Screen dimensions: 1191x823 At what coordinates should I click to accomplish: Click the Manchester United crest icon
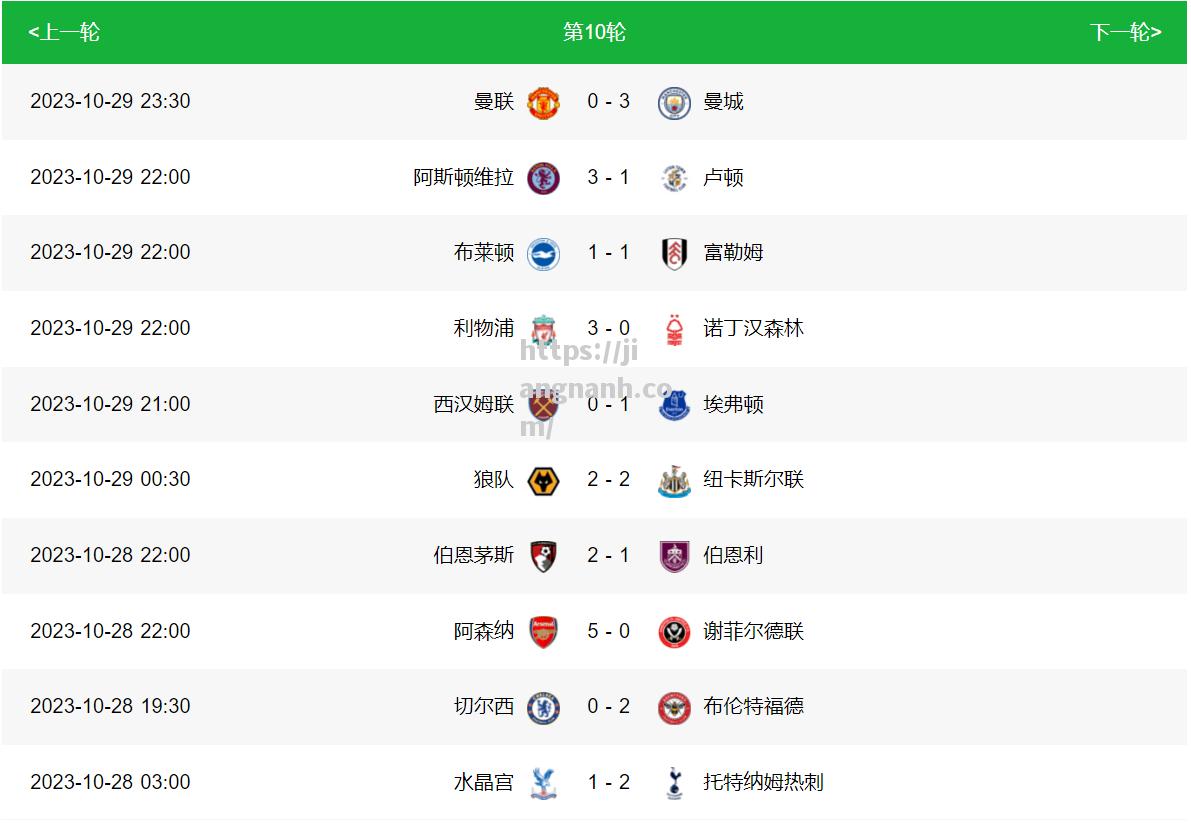(x=543, y=102)
